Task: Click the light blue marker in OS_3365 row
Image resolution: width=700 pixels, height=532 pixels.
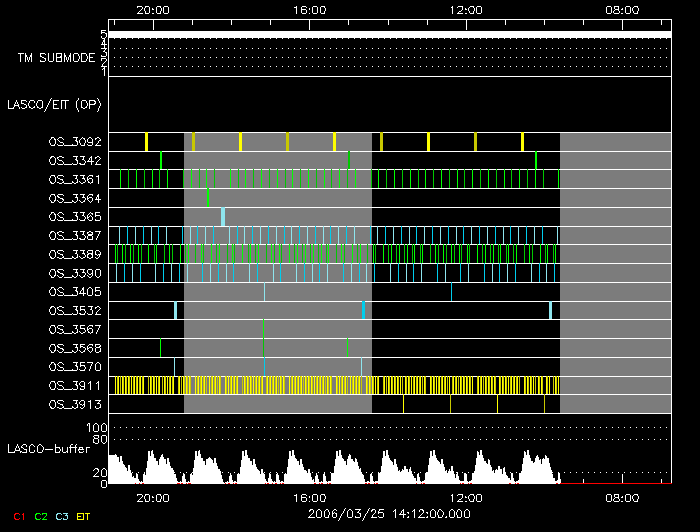Action: (x=223, y=217)
